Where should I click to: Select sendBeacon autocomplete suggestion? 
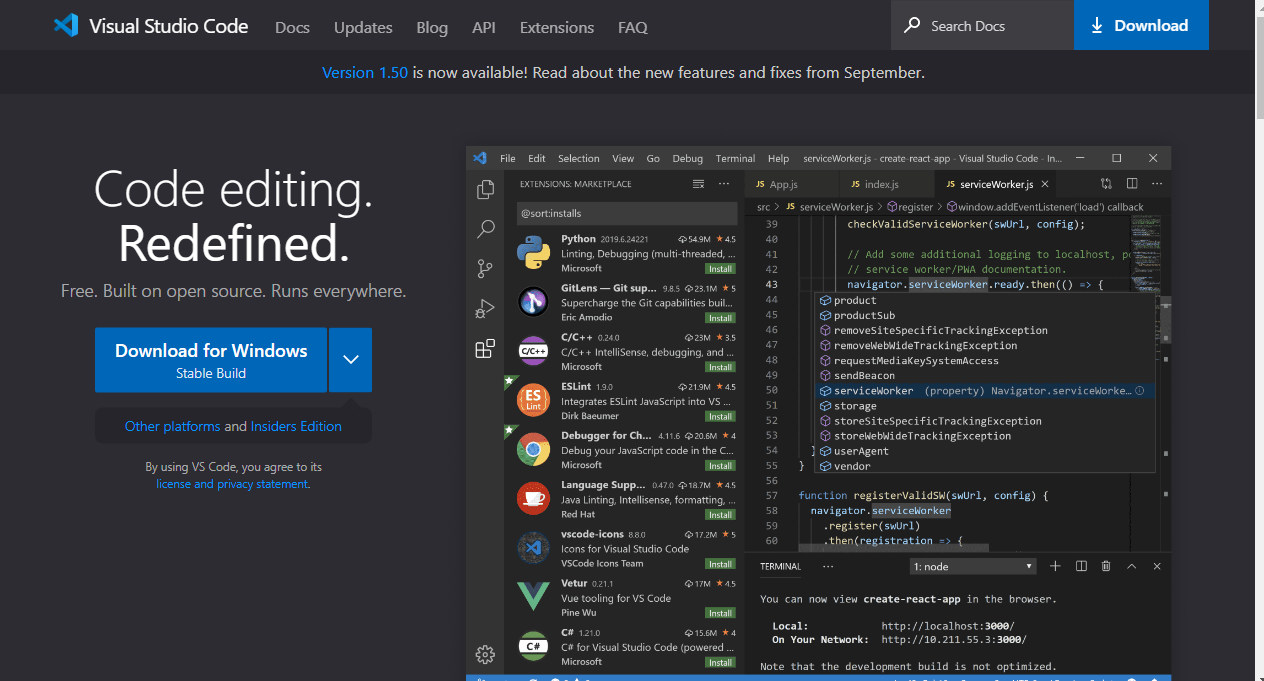coord(985,376)
